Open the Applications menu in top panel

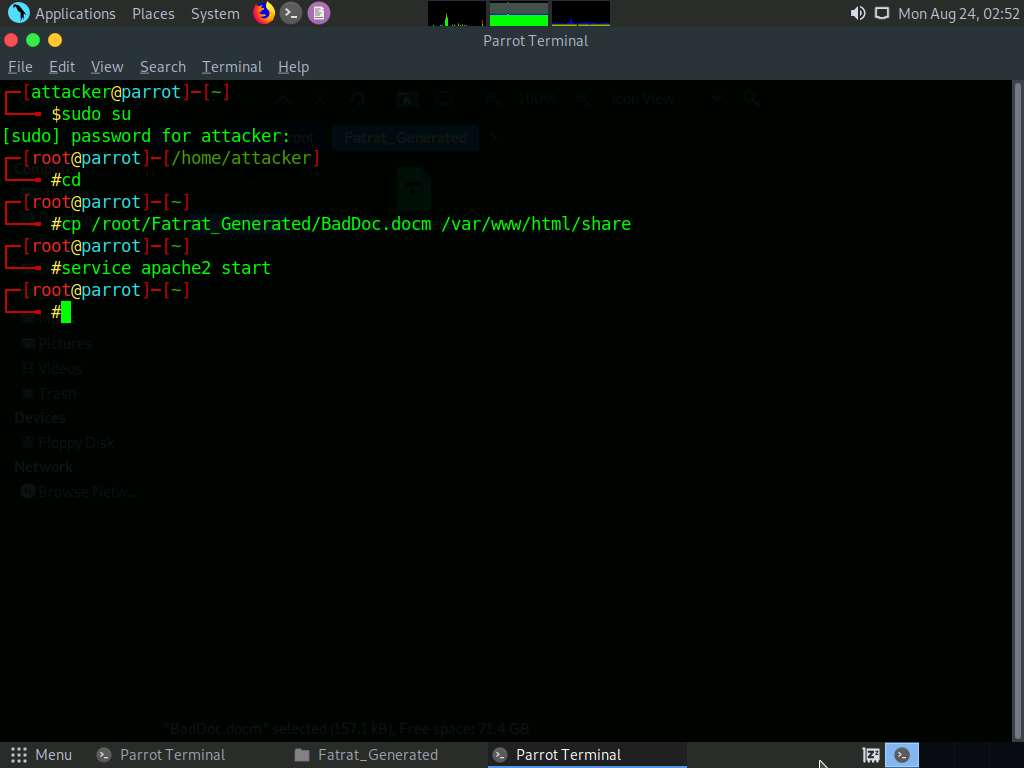click(x=75, y=13)
